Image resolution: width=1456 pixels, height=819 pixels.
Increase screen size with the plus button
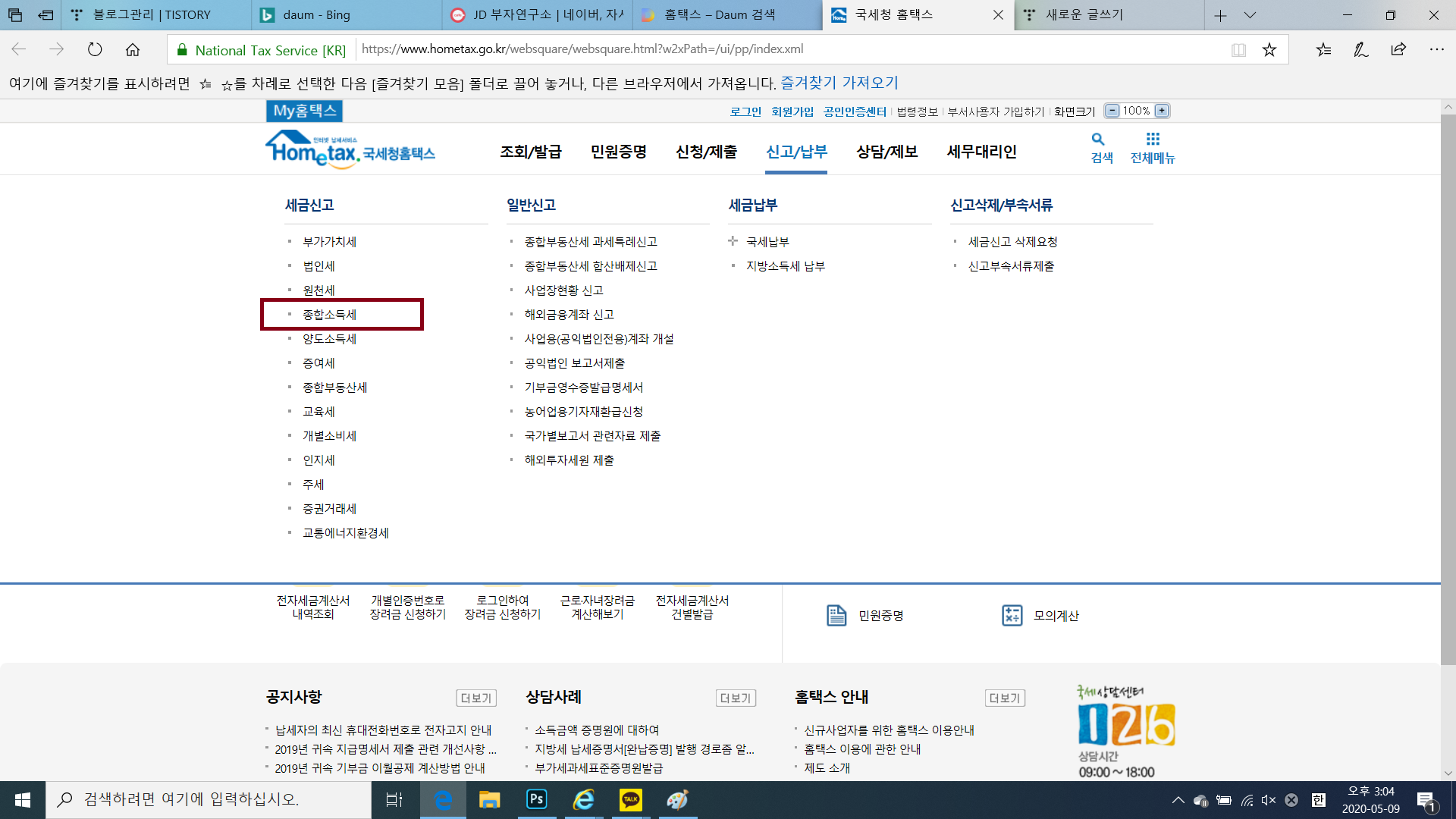(1162, 111)
